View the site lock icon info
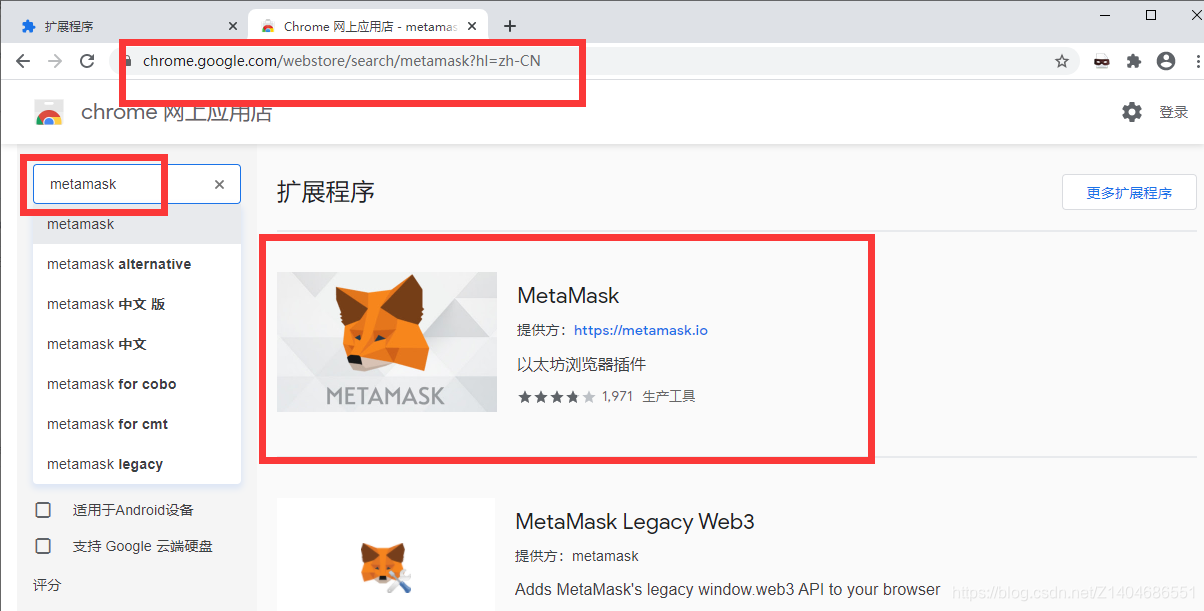 127,61
